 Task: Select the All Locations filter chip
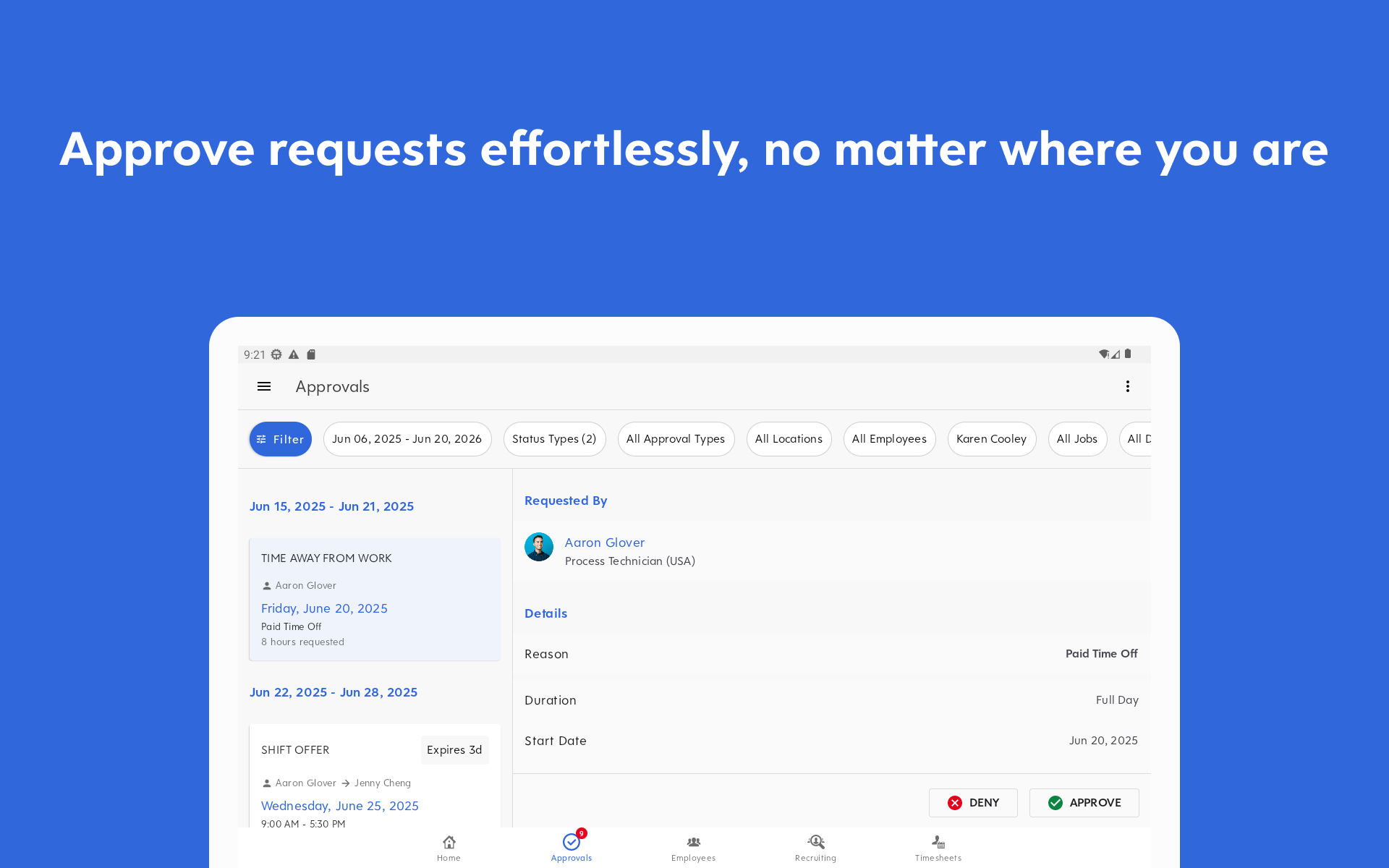(789, 439)
